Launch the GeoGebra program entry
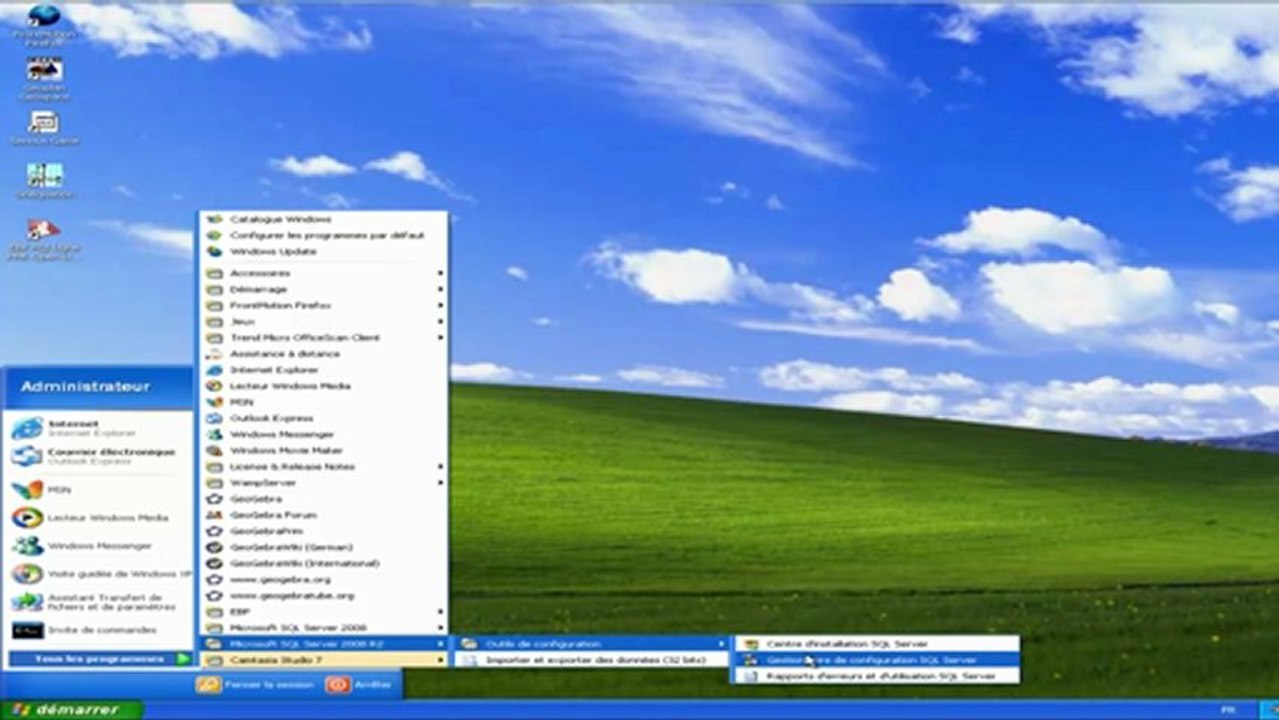1279x720 pixels. (324, 499)
